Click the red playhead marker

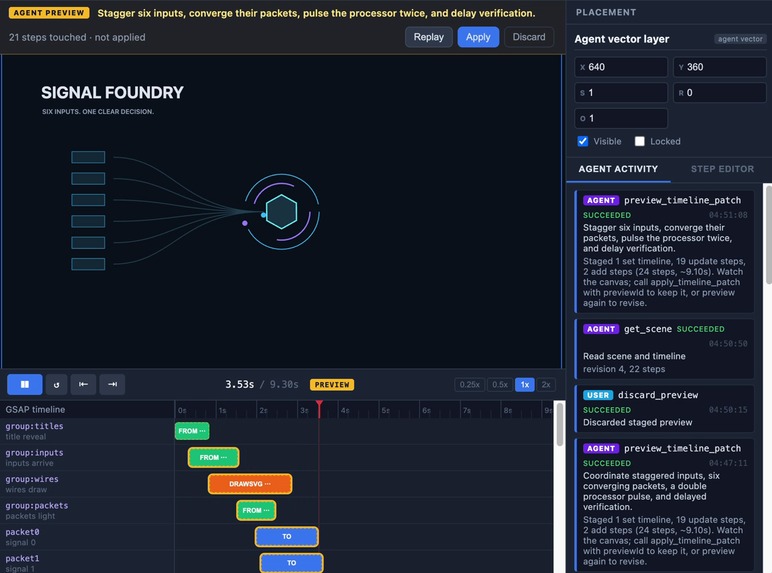[320, 405]
